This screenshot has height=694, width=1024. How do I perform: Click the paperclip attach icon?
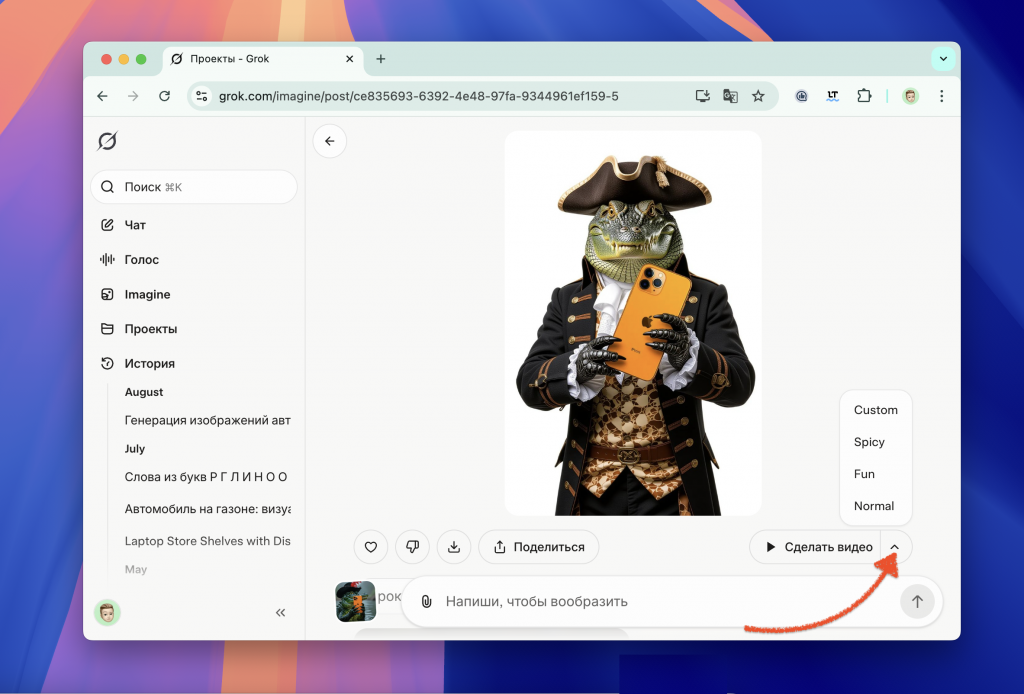[426, 602]
